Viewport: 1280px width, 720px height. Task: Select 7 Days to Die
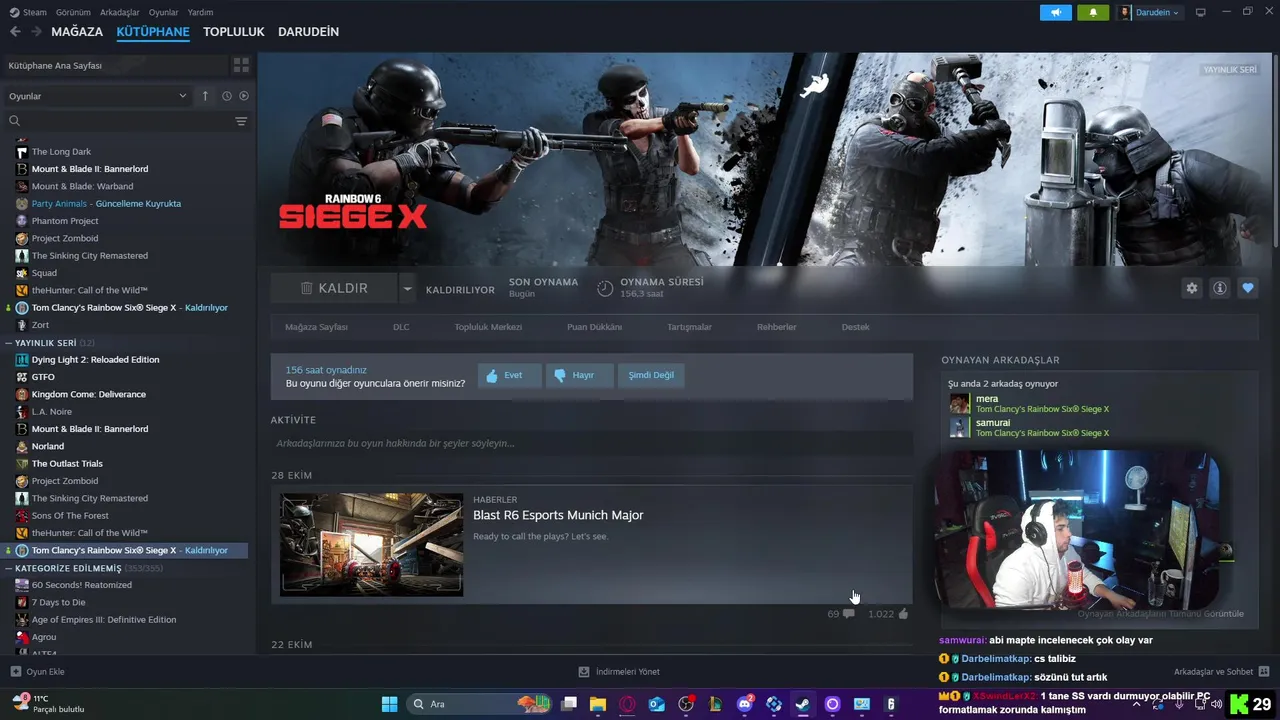(58, 602)
